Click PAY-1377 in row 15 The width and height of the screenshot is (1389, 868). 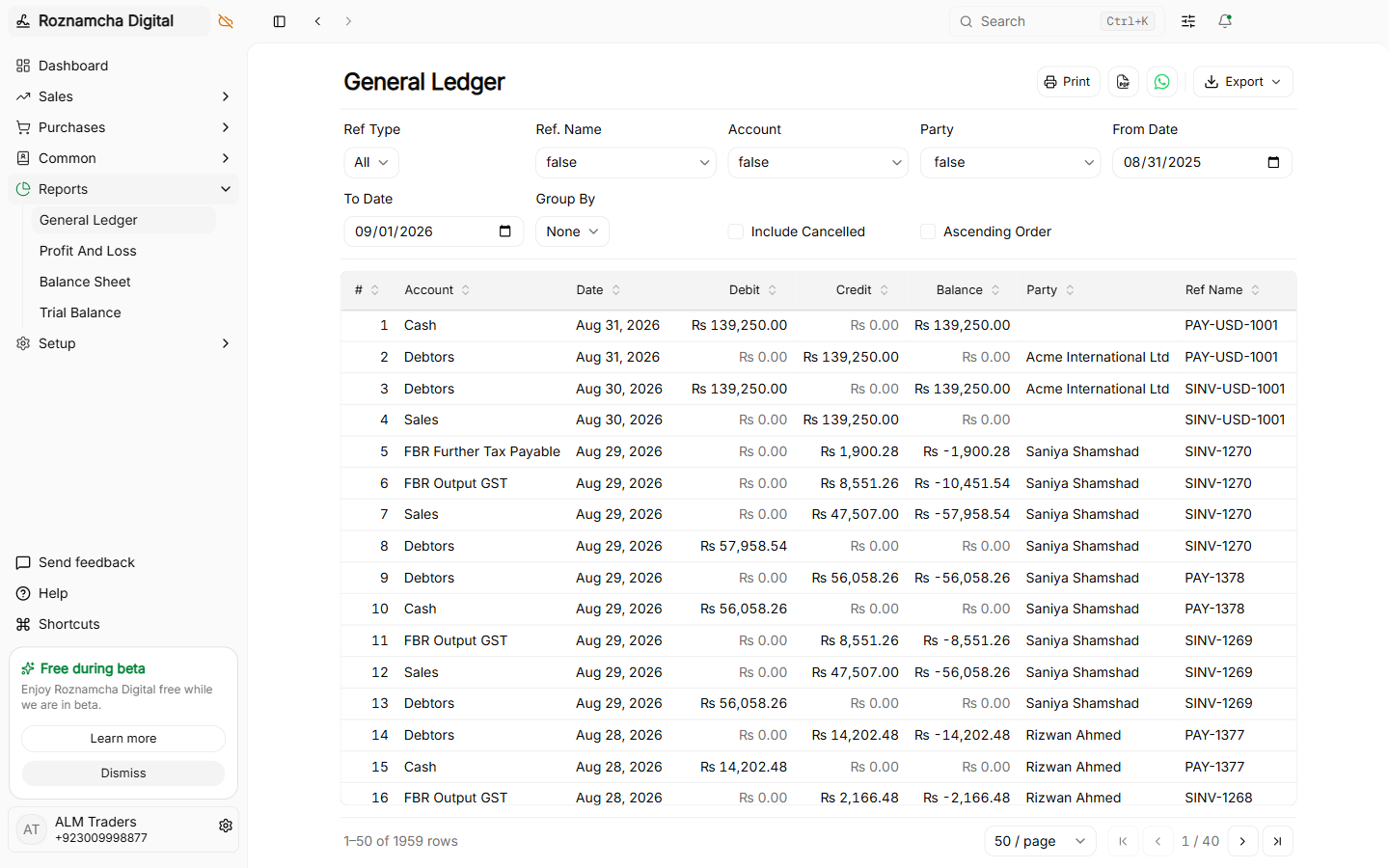click(1214, 767)
